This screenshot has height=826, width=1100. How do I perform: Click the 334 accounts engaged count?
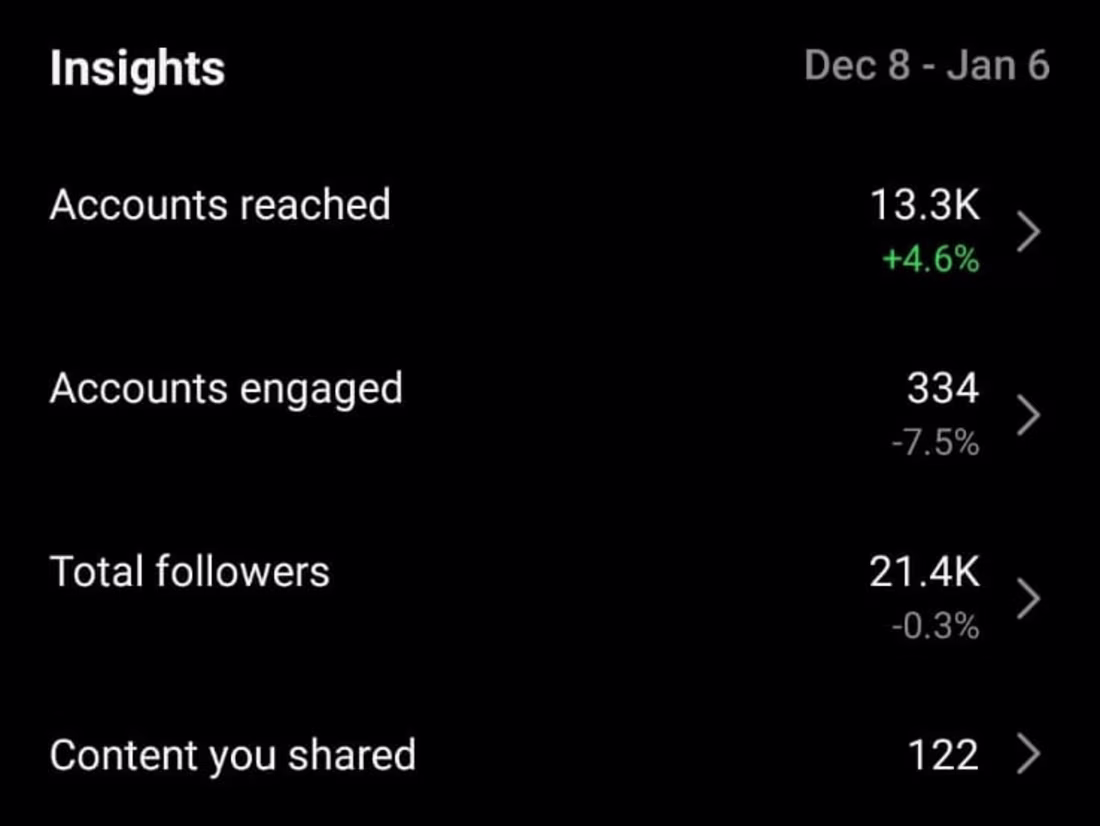942,389
